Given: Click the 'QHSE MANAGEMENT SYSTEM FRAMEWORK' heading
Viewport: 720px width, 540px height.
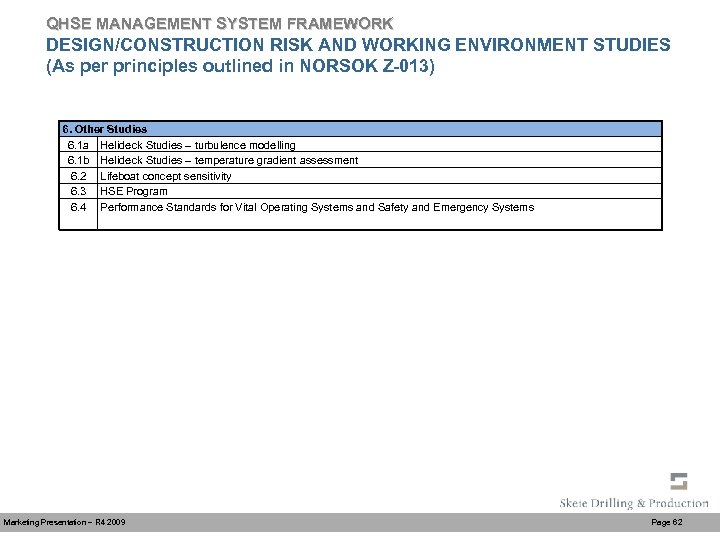Looking at the screenshot, I should (x=220, y=23).
